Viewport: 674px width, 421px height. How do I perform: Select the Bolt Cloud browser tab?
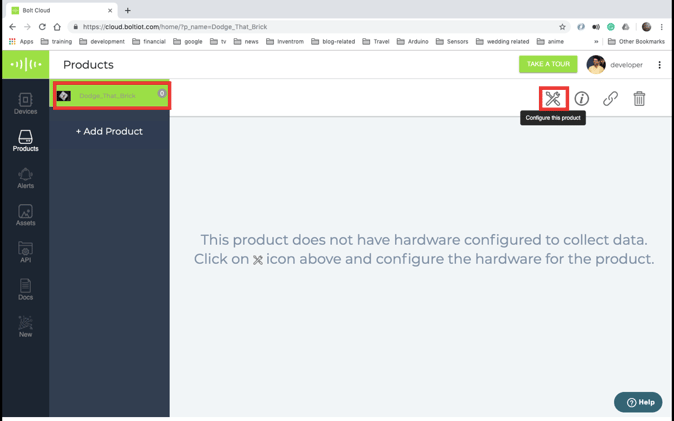click(x=62, y=10)
